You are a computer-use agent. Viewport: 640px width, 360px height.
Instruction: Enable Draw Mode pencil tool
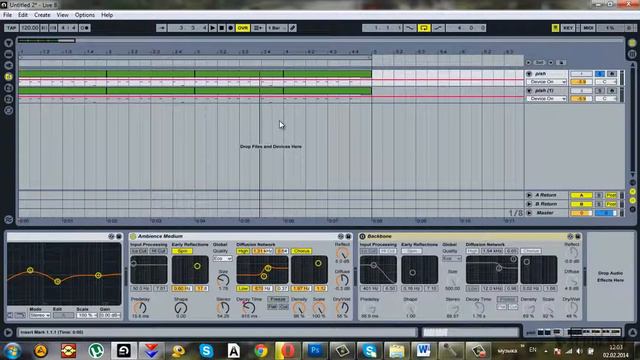coord(293,28)
